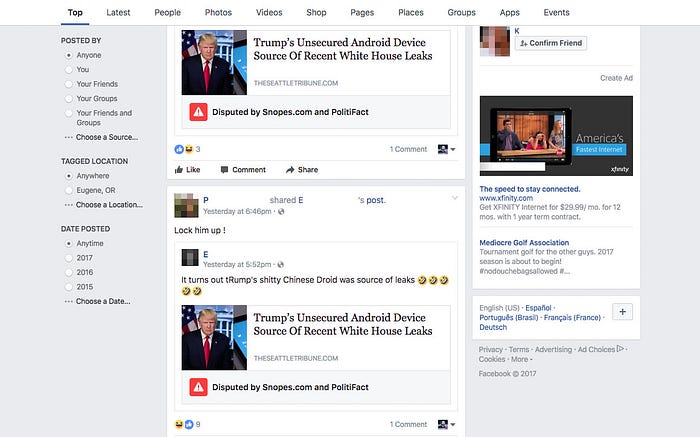Screen dimensions: 700x437
Task: Select Anywhere under Tagged Location
Action: tap(69, 176)
